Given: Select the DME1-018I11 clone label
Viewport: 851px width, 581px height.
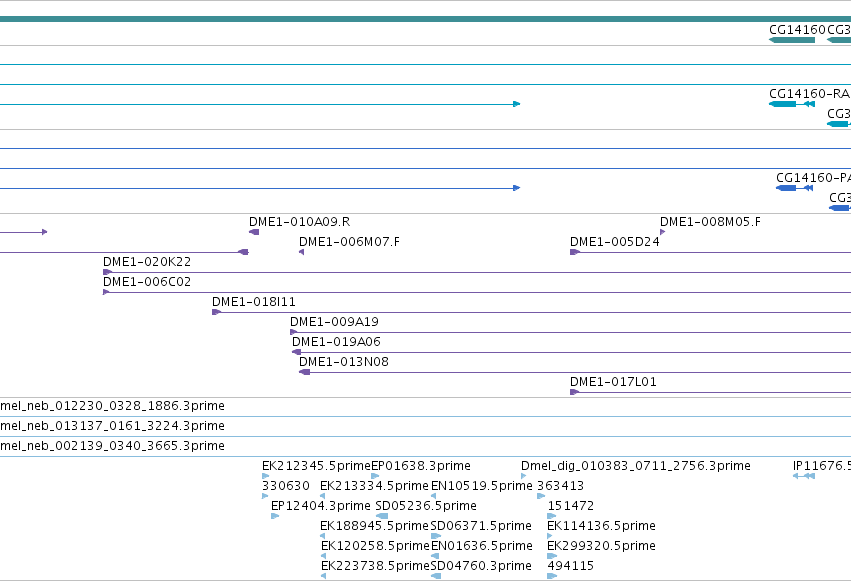Looking at the screenshot, I should tap(253, 302).
